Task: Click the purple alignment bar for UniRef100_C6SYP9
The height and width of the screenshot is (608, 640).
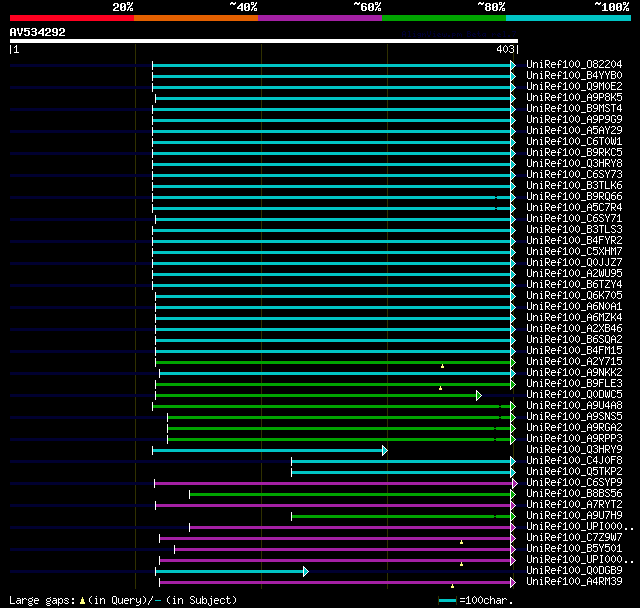Action: pyautogui.click(x=333, y=484)
